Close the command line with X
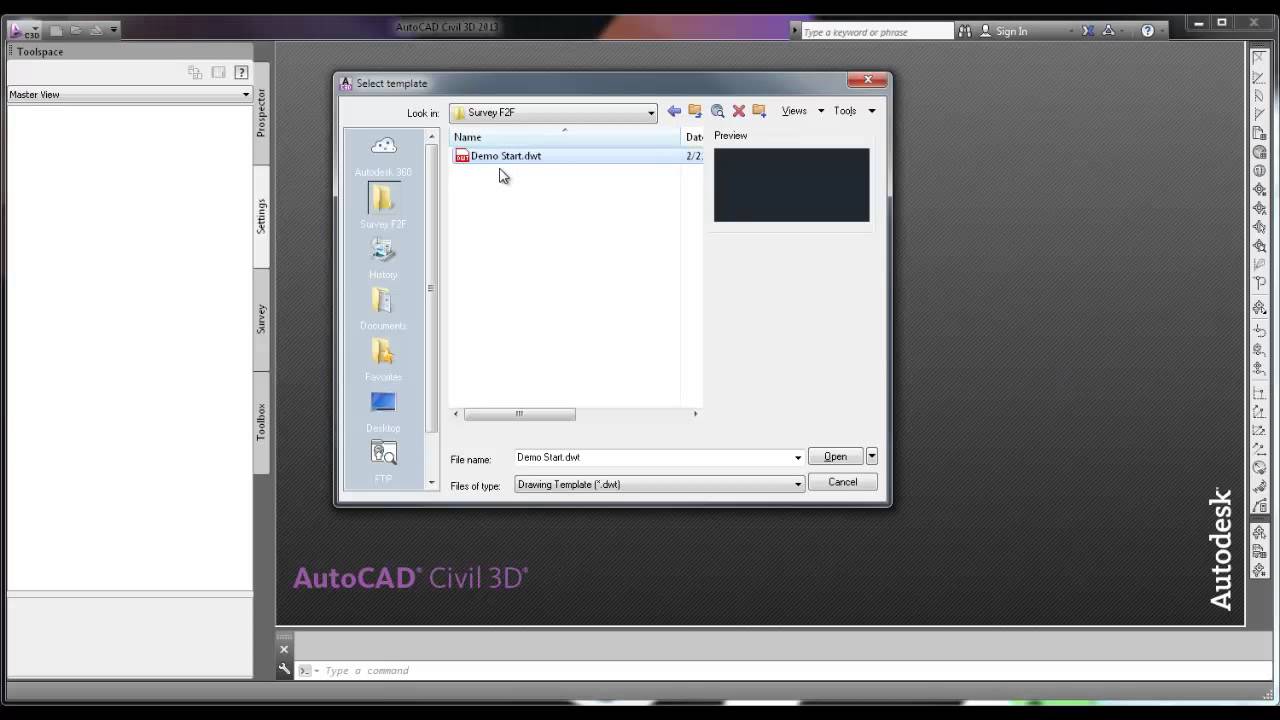The image size is (1280, 720). (x=284, y=649)
